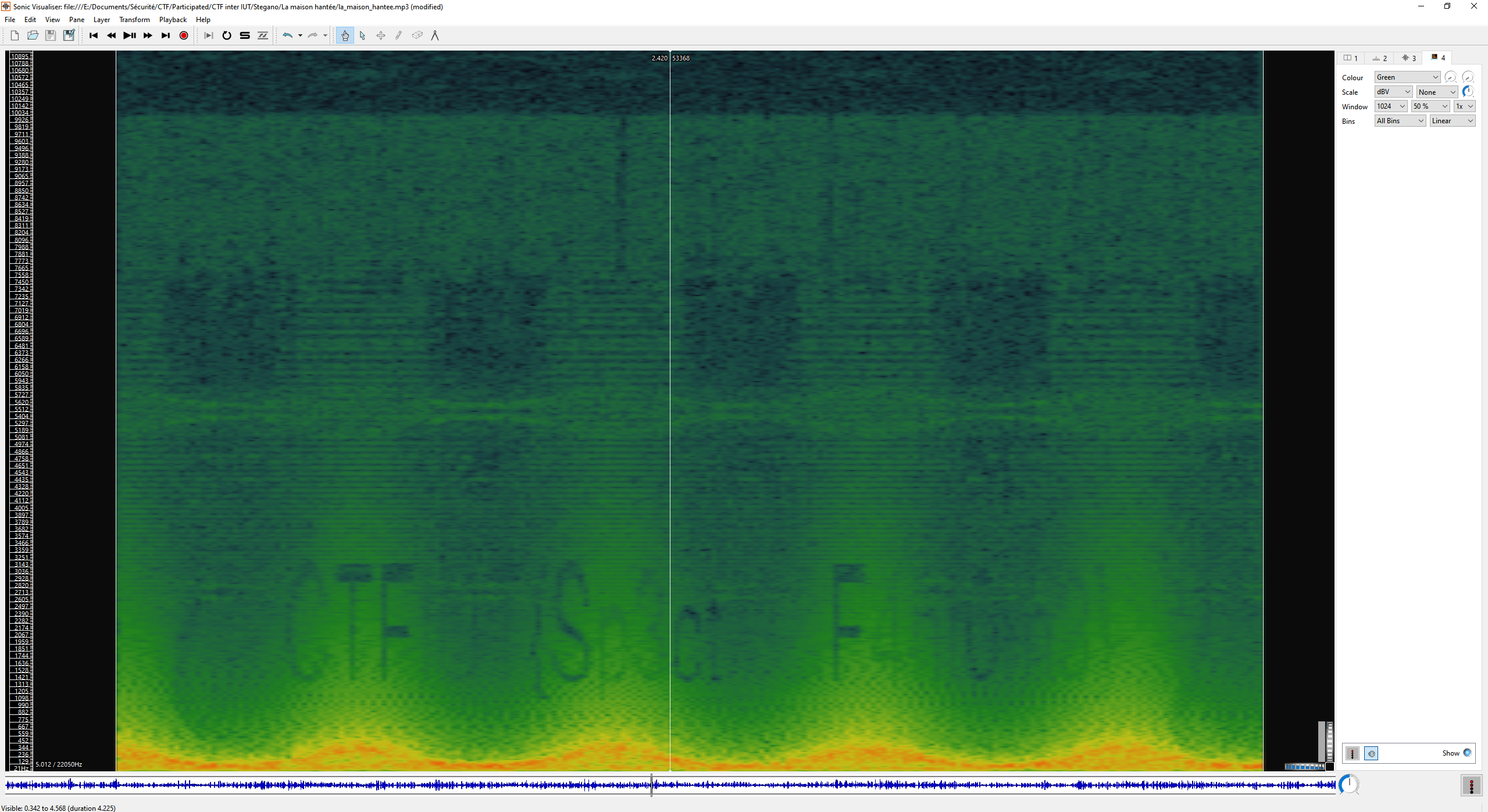Open the Help menu
Image resolution: width=1488 pixels, height=812 pixels.
point(203,20)
